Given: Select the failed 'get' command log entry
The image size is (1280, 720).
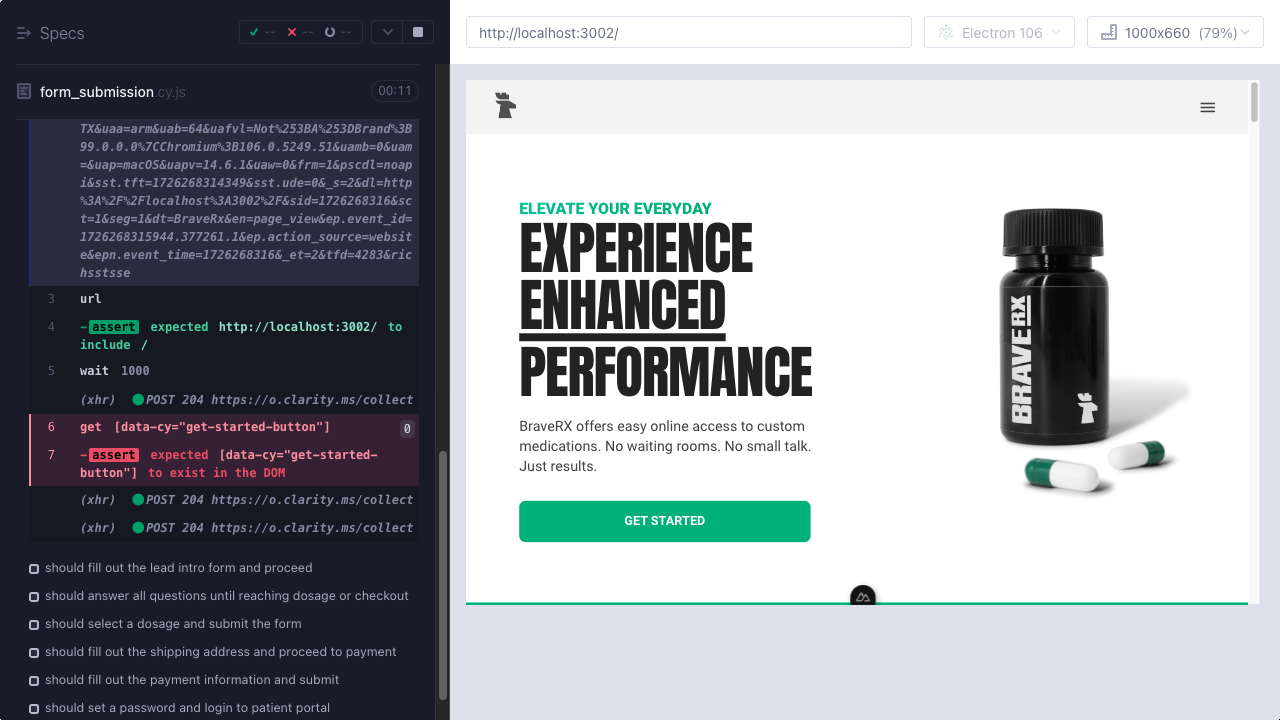Looking at the screenshot, I should coord(205,427).
